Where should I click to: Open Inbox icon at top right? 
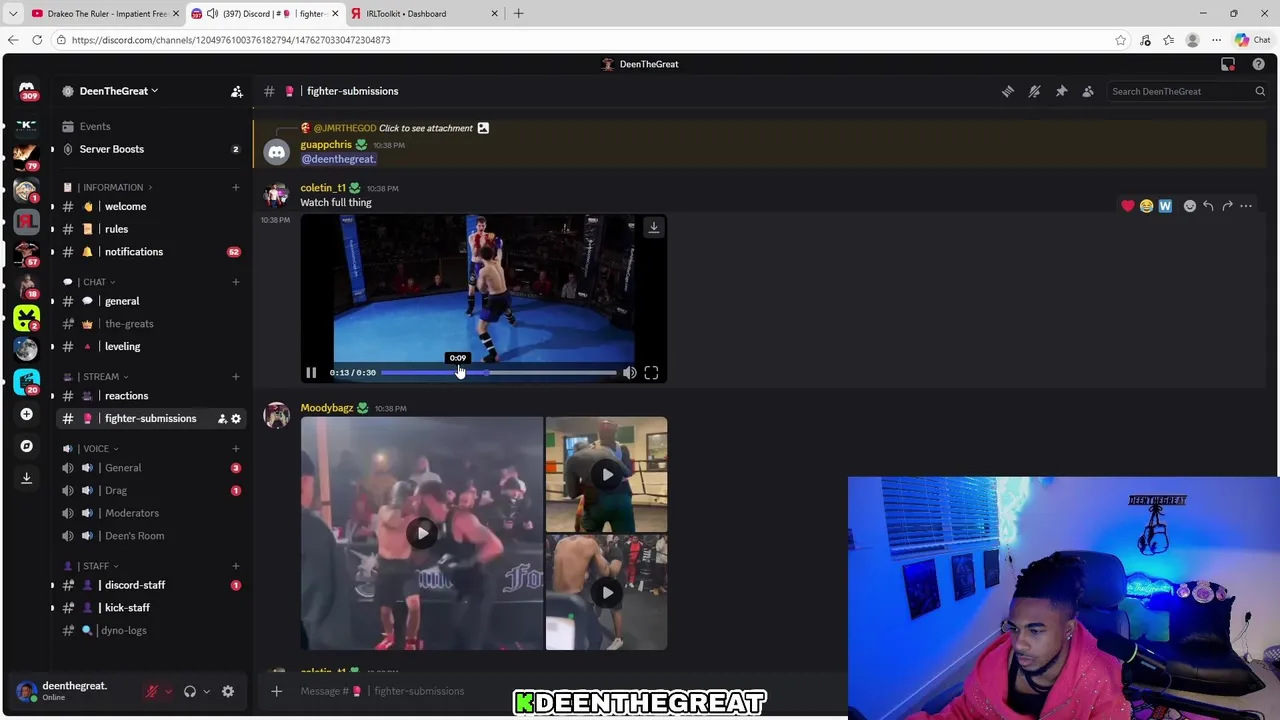click(x=1228, y=64)
